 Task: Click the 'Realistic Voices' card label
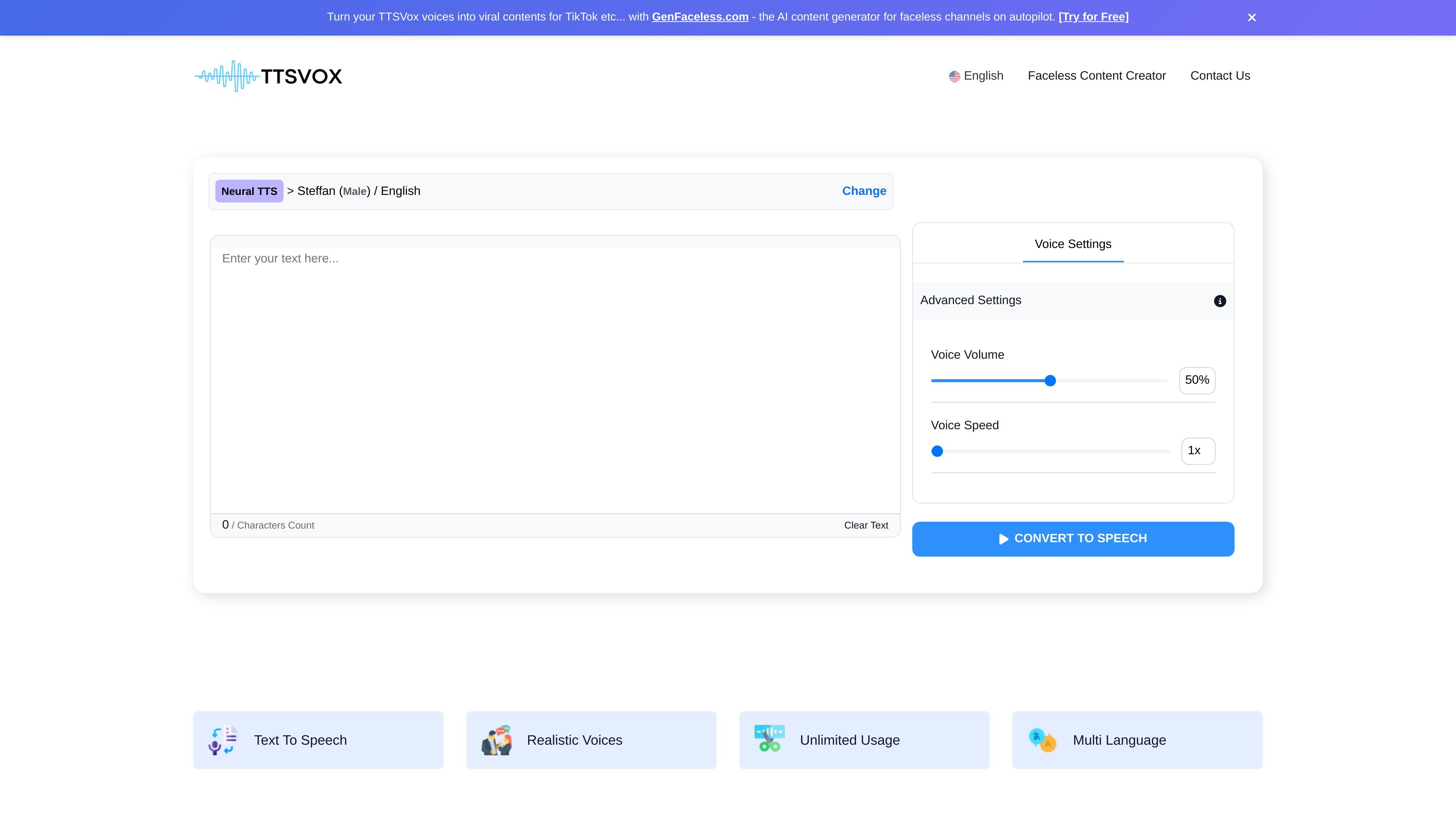tap(574, 741)
